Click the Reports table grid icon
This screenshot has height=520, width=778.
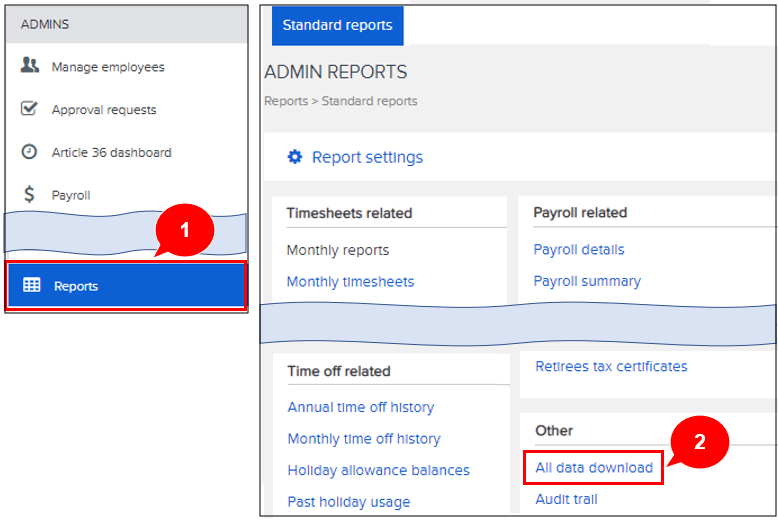(32, 286)
